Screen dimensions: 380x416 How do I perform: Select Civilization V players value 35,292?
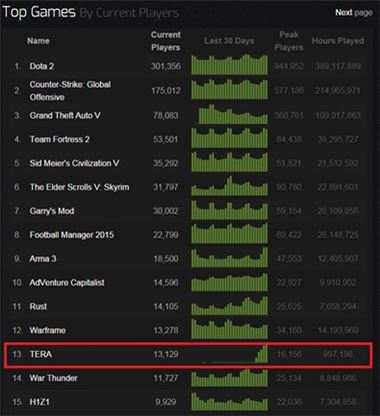pyautogui.click(x=166, y=163)
